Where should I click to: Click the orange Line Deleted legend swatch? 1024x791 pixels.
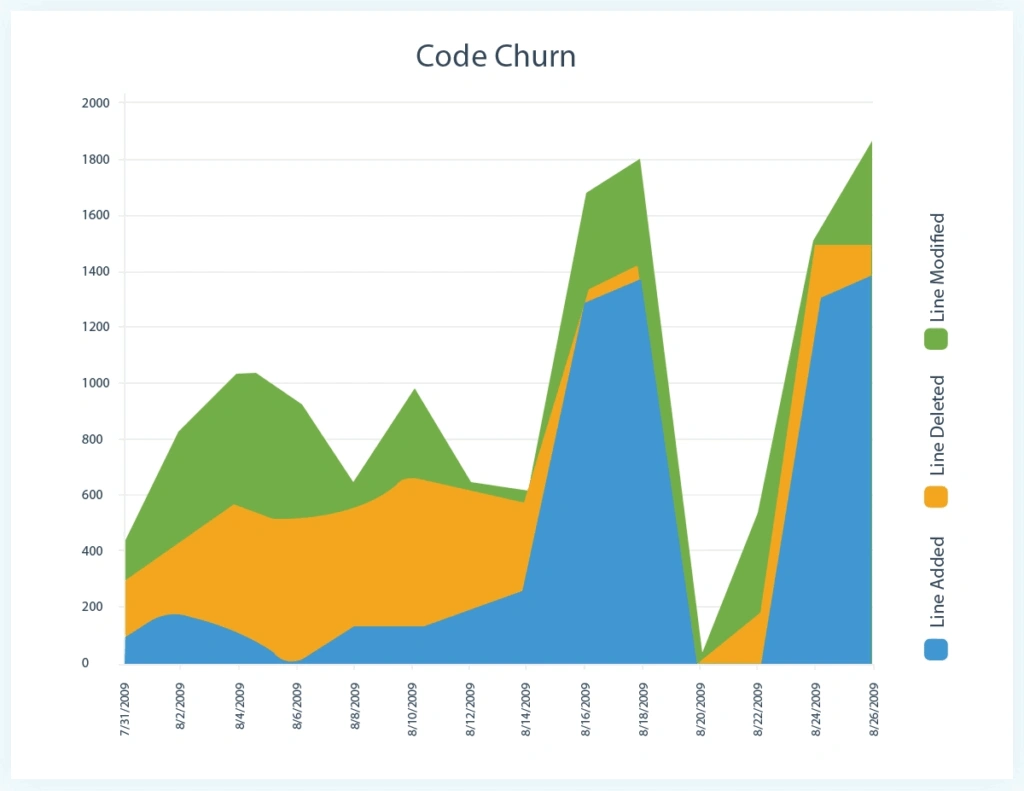[936, 496]
